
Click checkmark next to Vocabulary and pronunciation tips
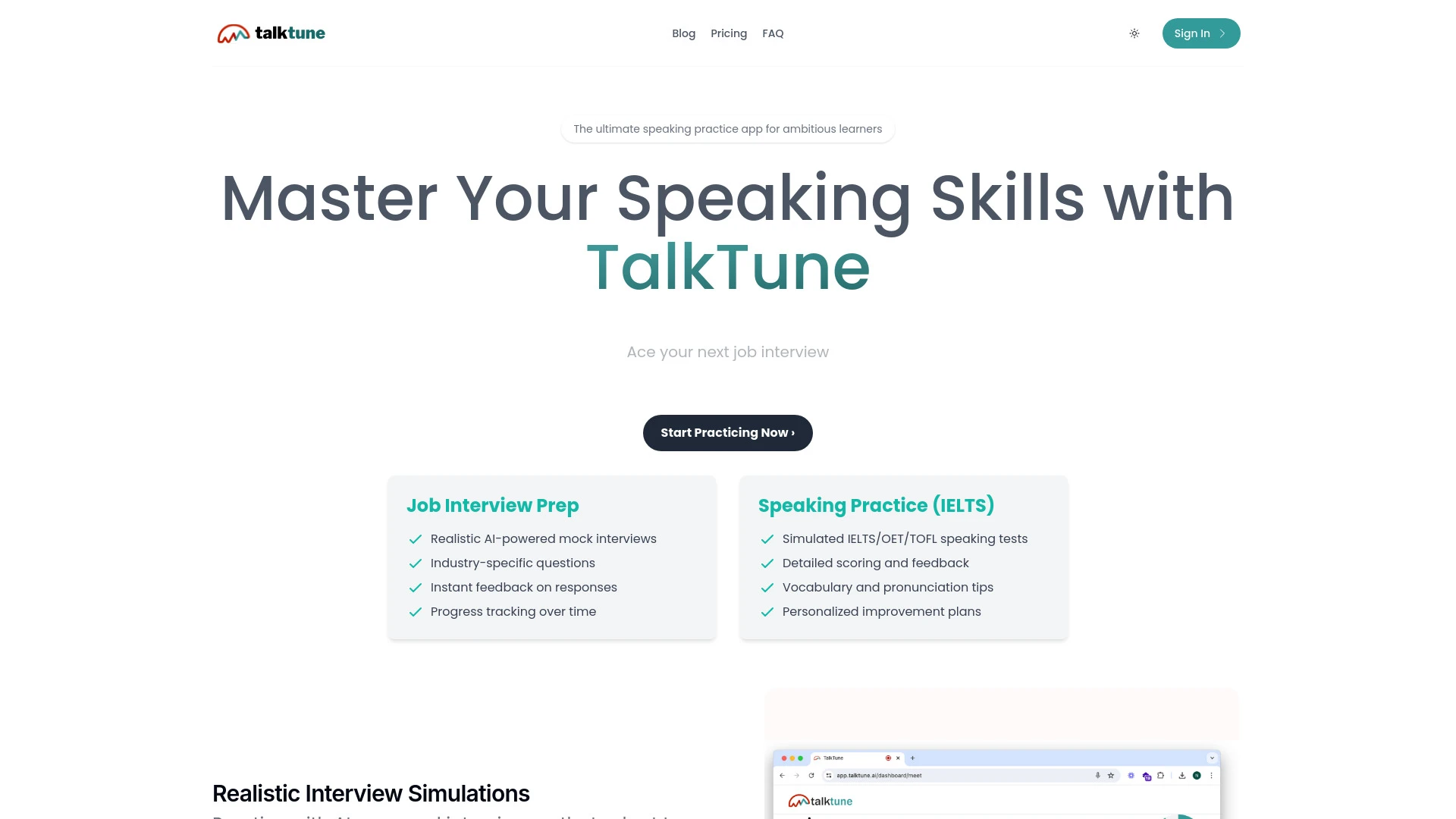click(x=767, y=587)
